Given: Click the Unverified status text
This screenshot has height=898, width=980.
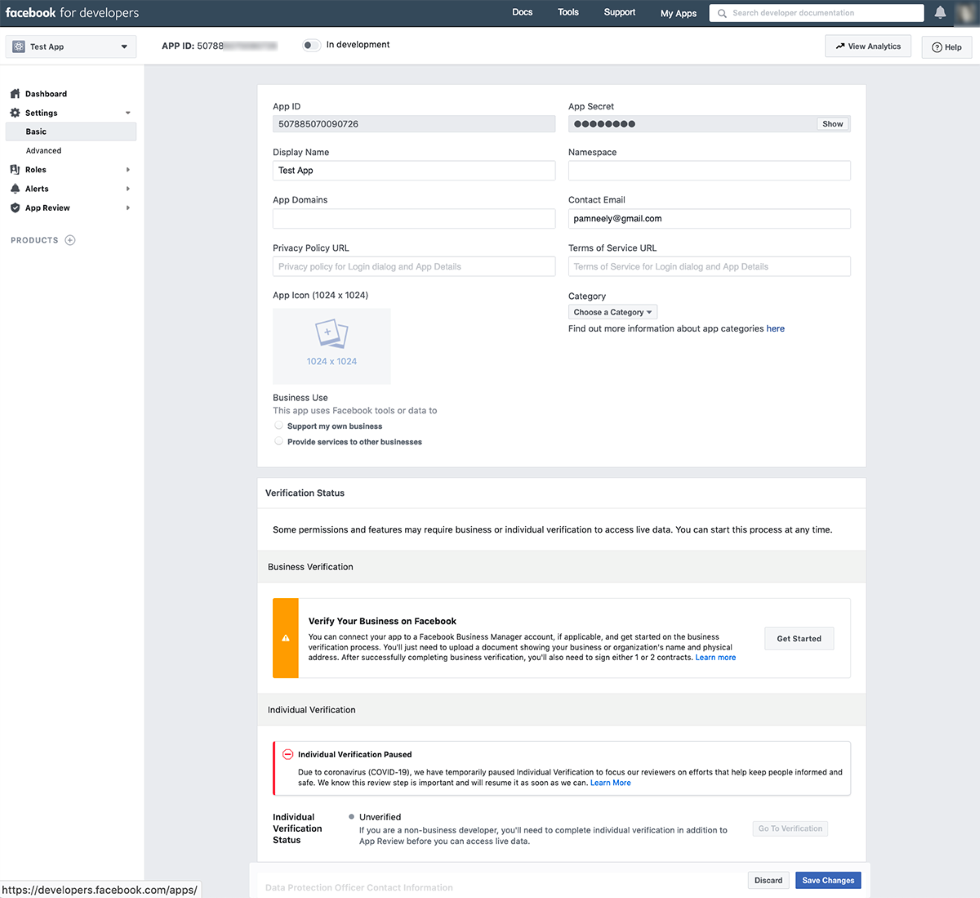Looking at the screenshot, I should click(380, 817).
